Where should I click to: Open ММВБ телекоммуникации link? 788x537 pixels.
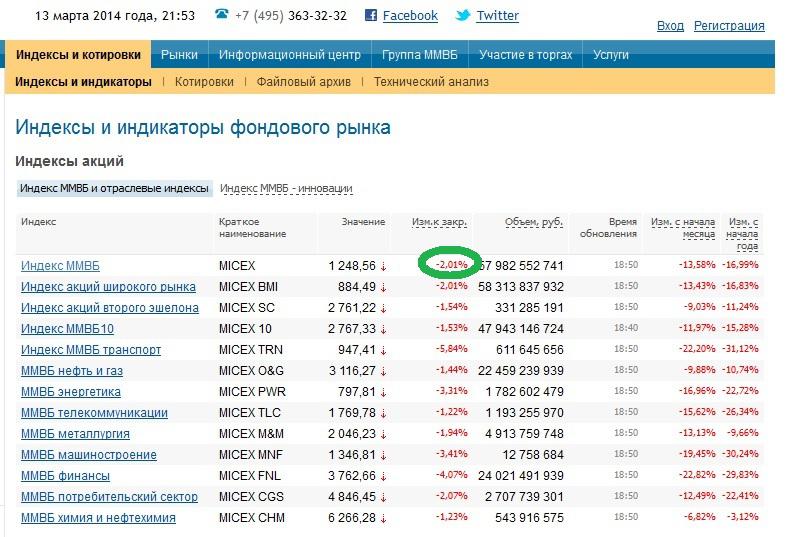coord(94,413)
